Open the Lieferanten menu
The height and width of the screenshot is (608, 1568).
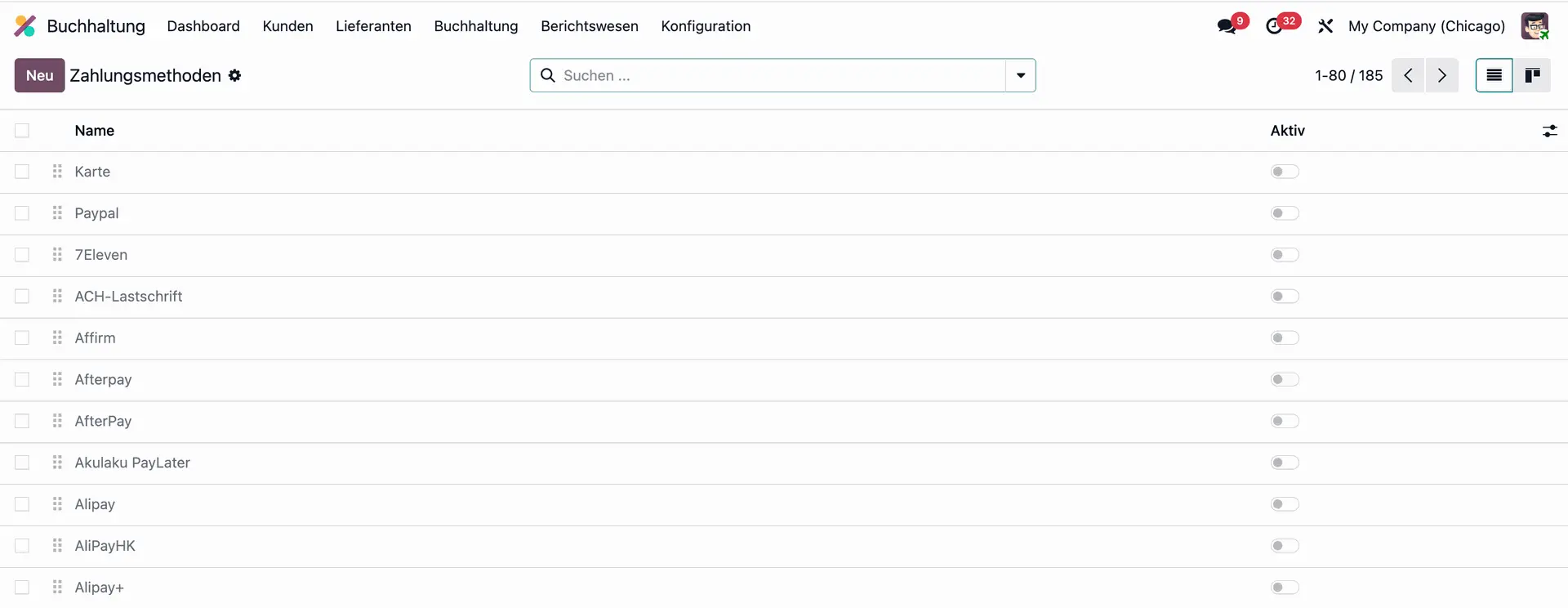(x=373, y=26)
